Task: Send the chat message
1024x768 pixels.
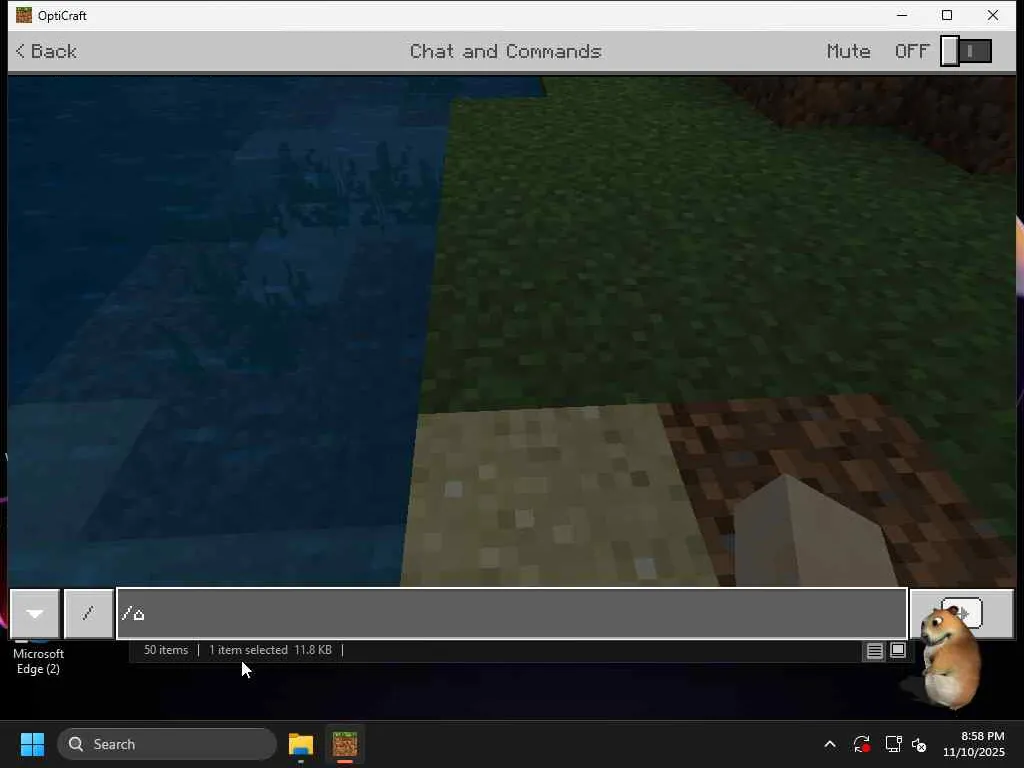Action: (962, 613)
